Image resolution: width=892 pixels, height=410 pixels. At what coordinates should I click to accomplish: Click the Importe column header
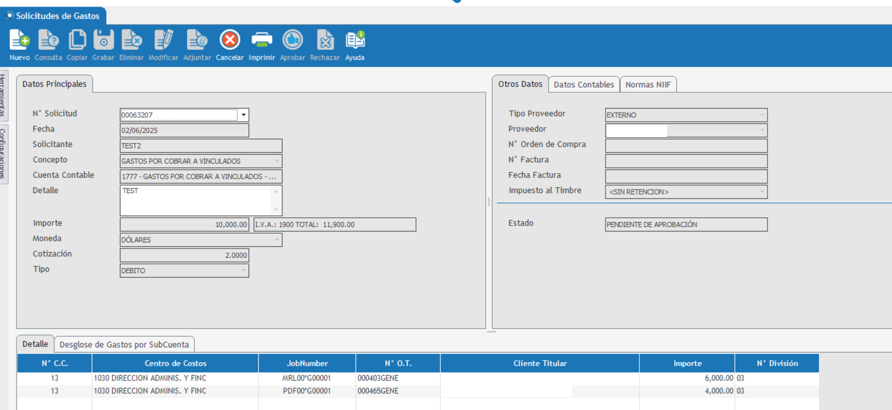(687, 363)
